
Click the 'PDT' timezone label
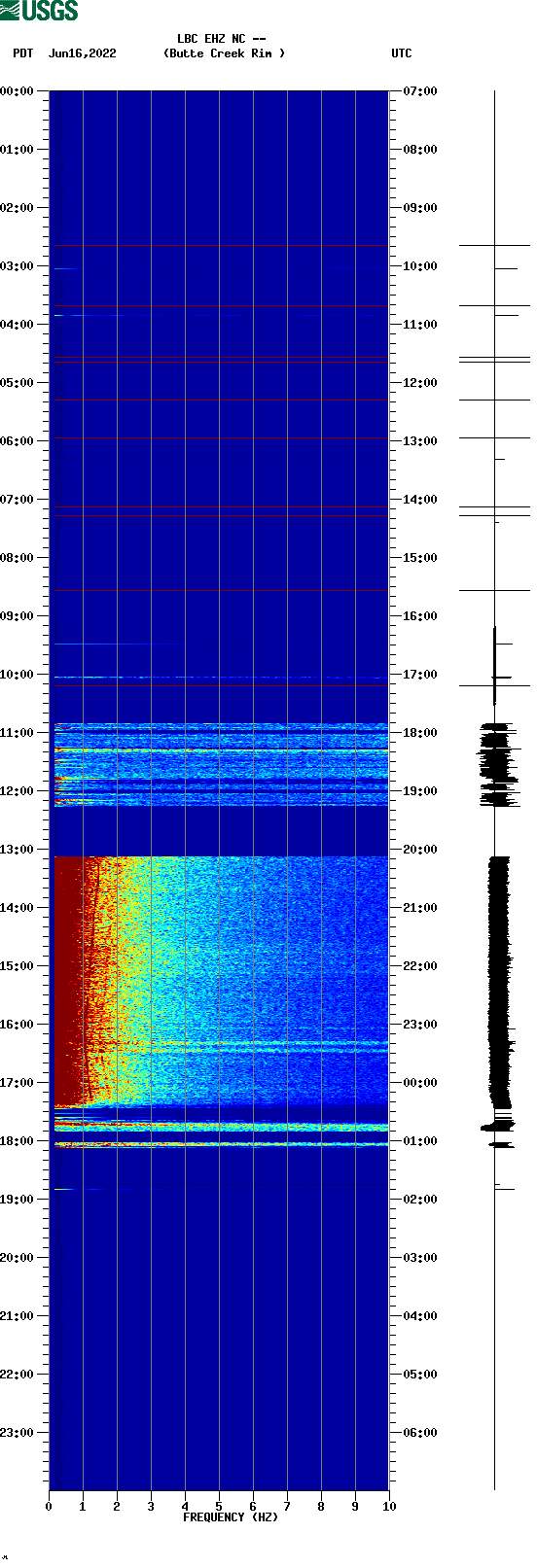22,53
